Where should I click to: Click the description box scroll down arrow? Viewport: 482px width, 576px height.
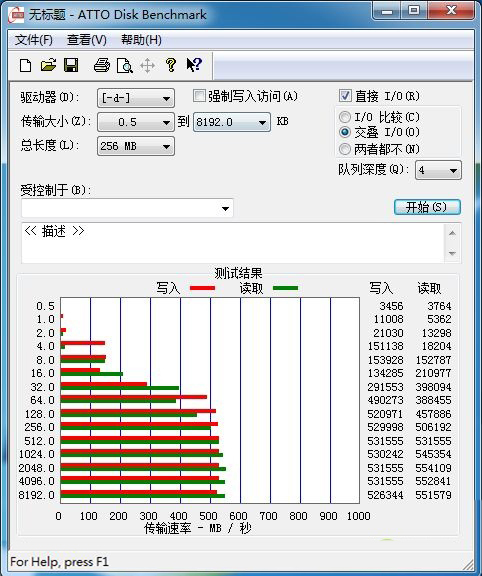452,253
